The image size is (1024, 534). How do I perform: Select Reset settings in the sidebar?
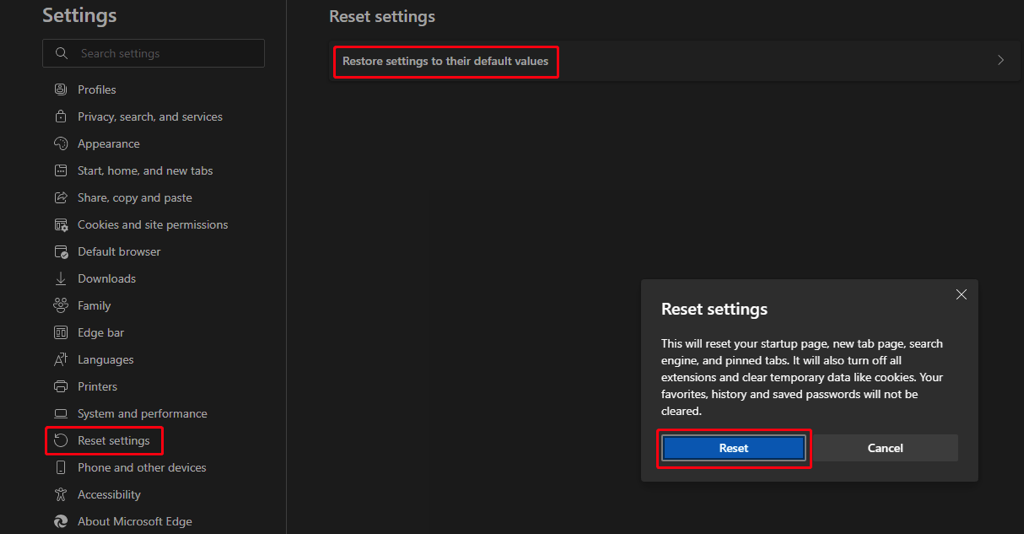[x=113, y=441]
